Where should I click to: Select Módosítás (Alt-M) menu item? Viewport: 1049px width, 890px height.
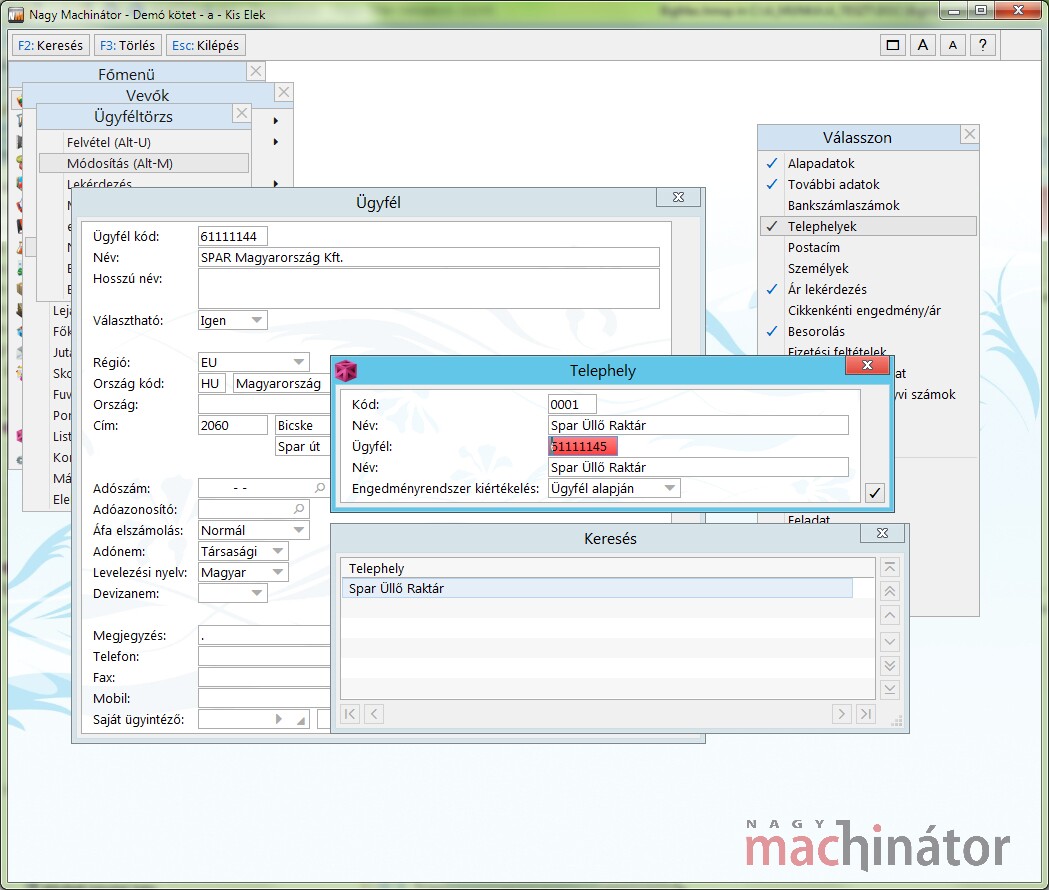click(x=144, y=163)
